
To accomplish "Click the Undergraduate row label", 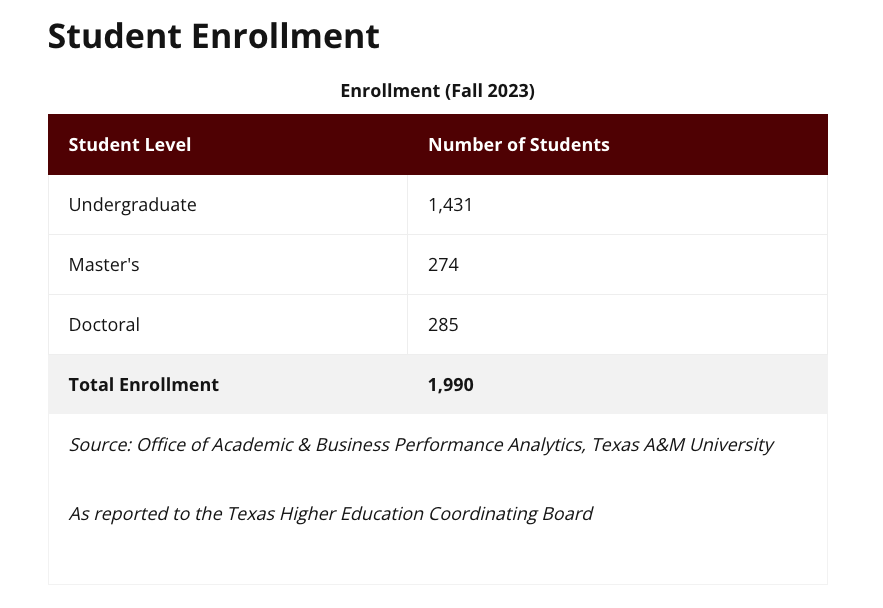I will point(132,205).
